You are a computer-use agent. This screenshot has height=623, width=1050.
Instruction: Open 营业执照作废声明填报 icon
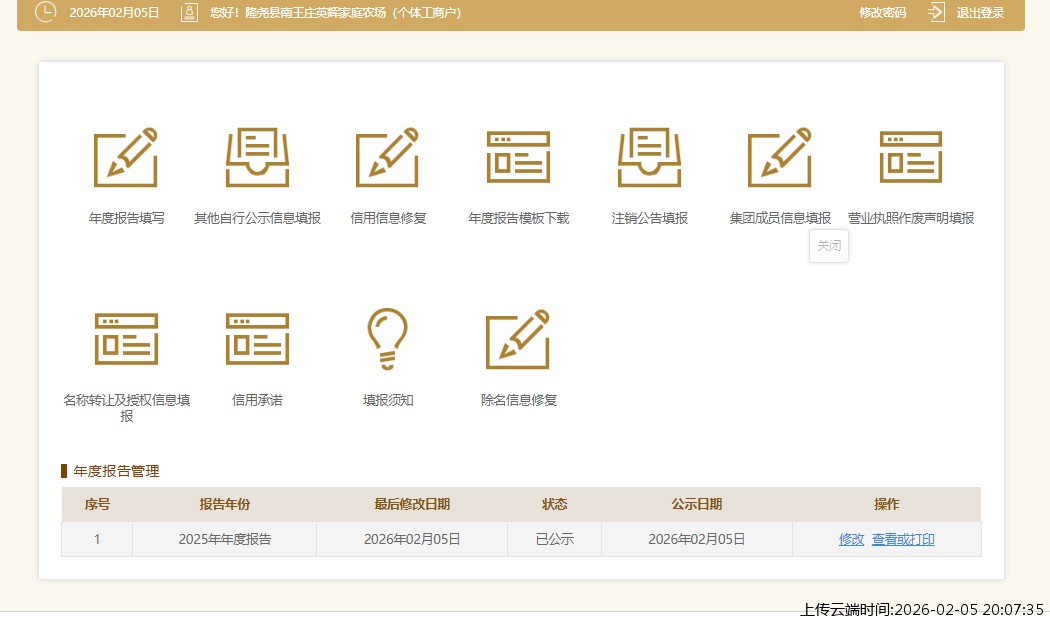click(x=911, y=157)
